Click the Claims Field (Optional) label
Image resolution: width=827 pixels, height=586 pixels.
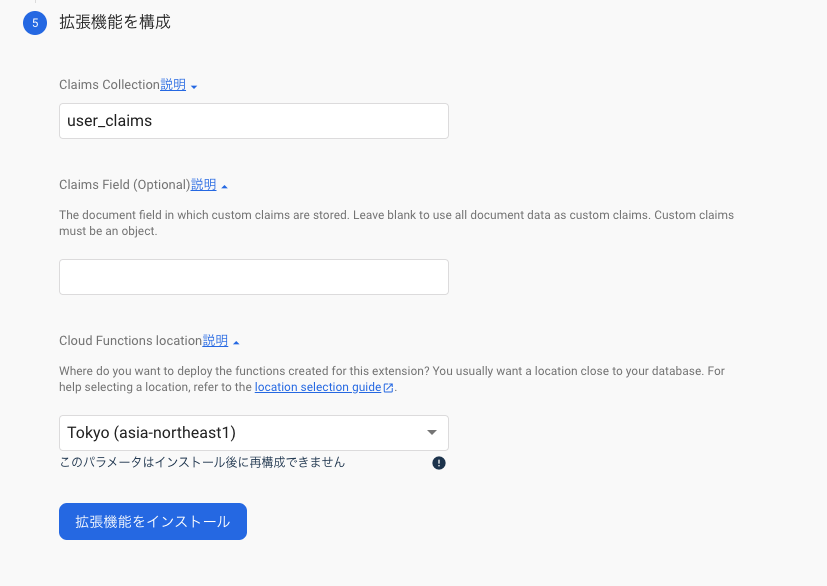click(124, 185)
